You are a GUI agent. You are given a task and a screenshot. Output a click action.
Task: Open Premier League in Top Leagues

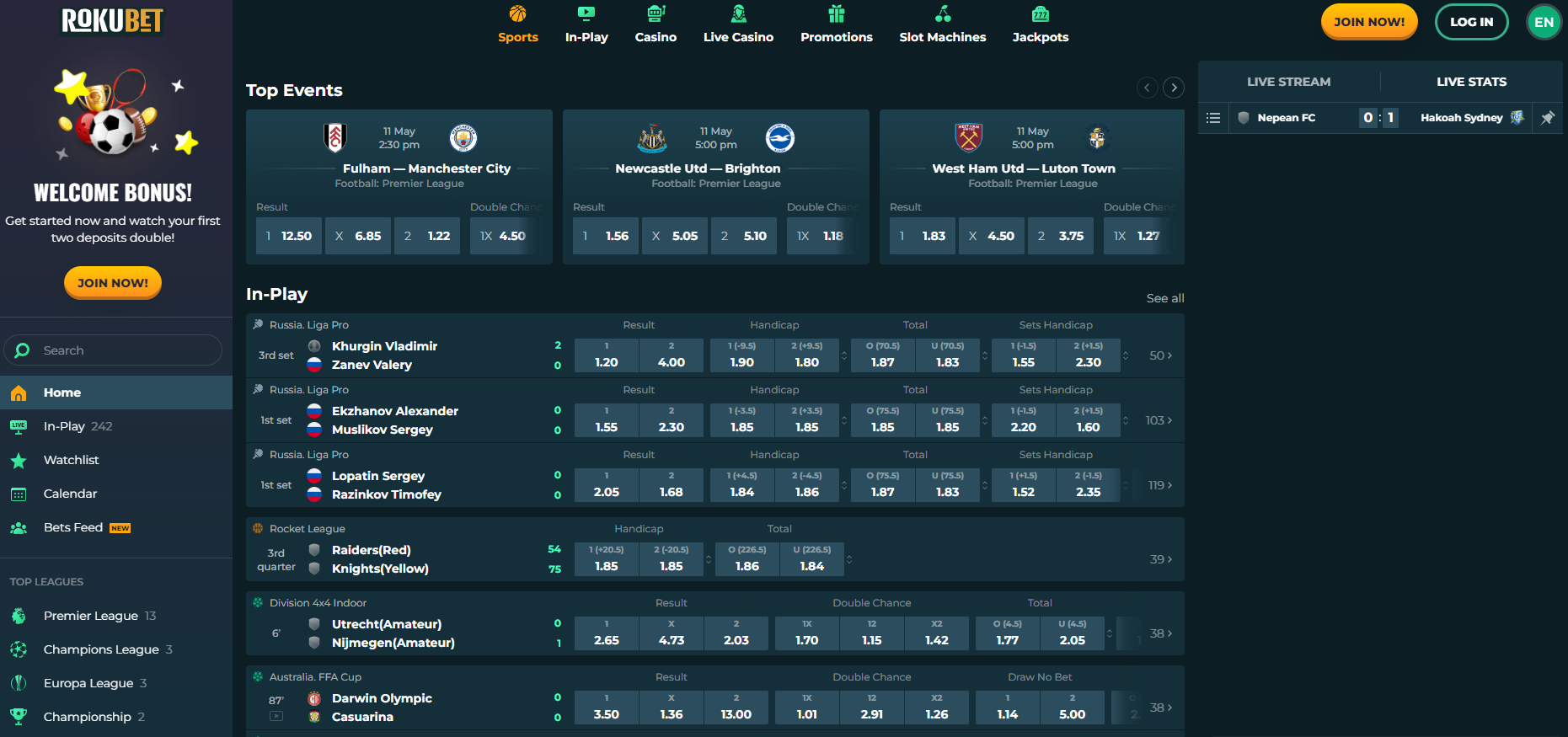click(x=116, y=616)
